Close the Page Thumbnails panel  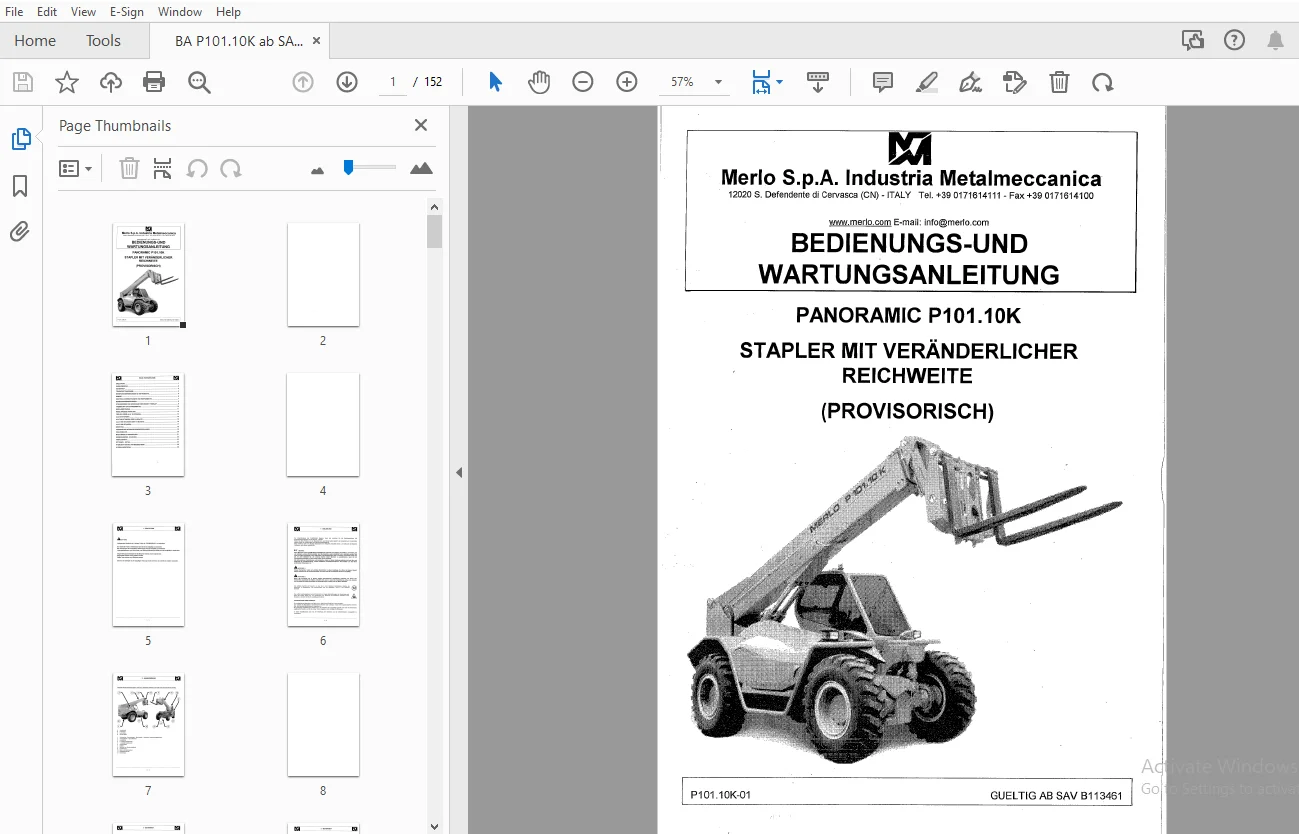[x=421, y=125]
